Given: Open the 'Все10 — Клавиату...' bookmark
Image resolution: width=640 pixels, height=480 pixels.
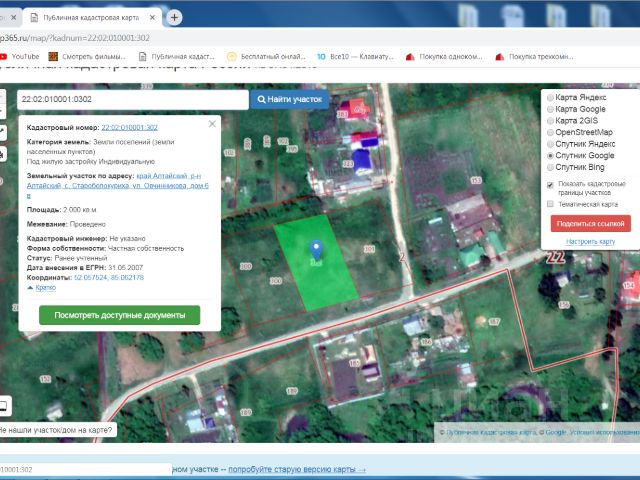Looking at the screenshot, I should coord(357,57).
